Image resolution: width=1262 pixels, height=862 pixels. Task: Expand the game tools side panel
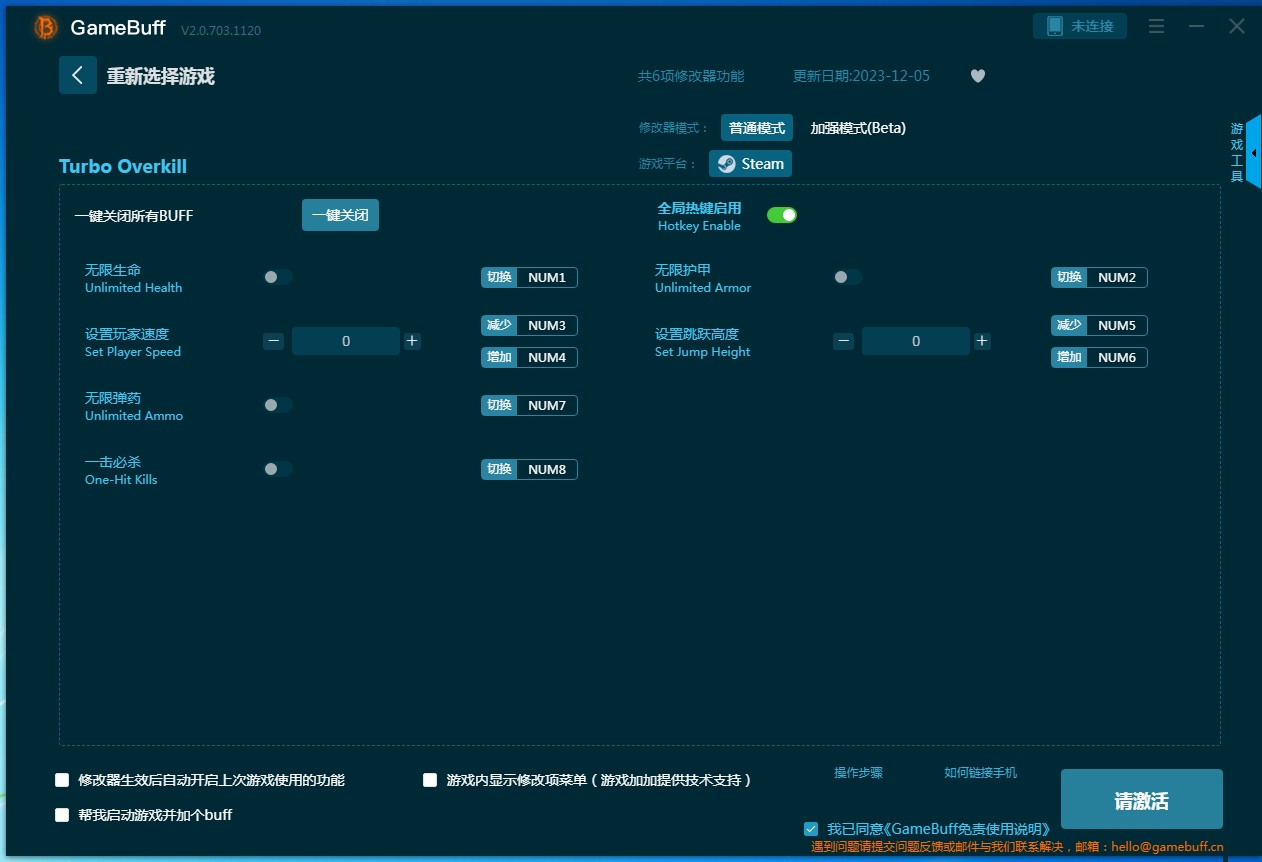(1252, 152)
